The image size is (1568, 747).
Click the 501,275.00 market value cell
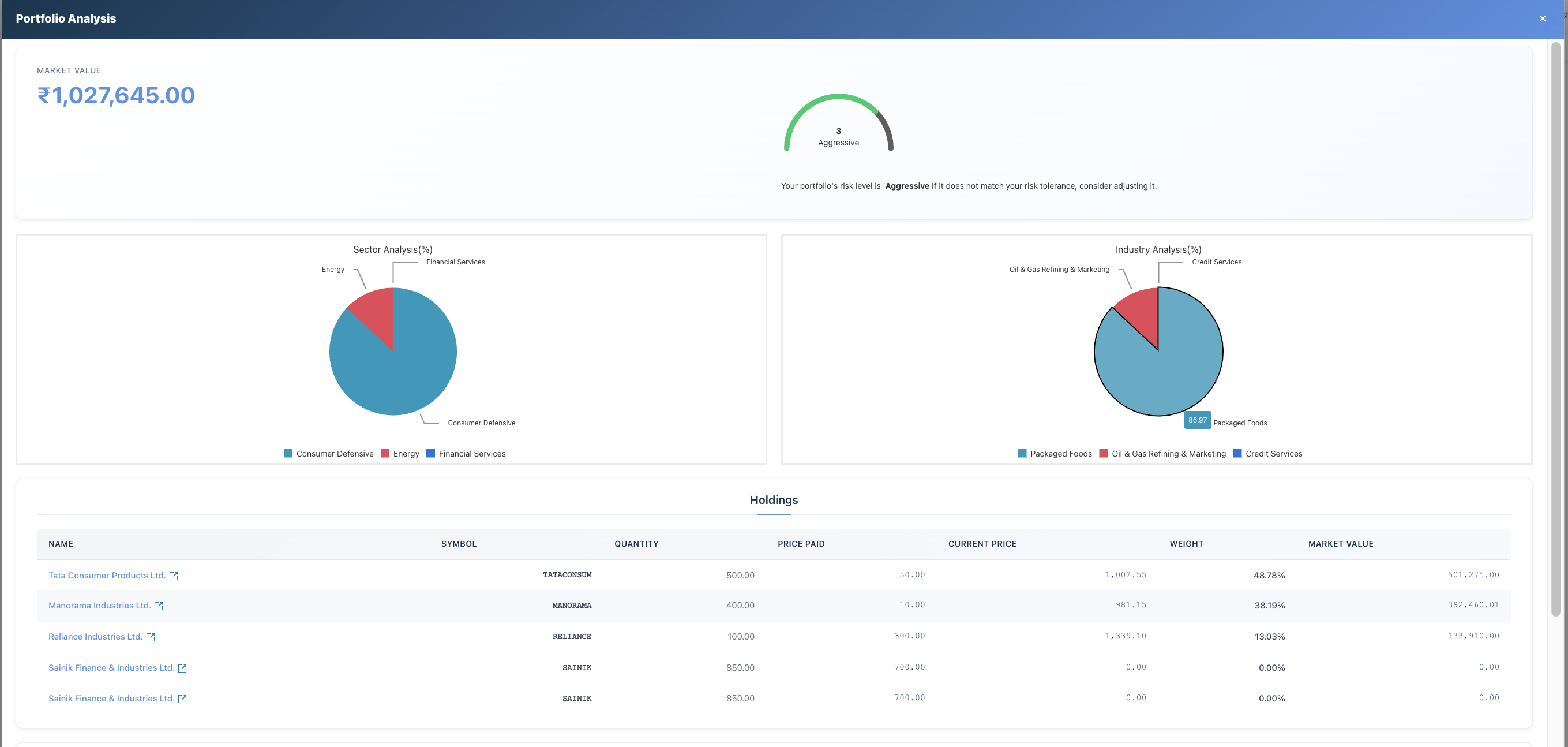(x=1473, y=574)
